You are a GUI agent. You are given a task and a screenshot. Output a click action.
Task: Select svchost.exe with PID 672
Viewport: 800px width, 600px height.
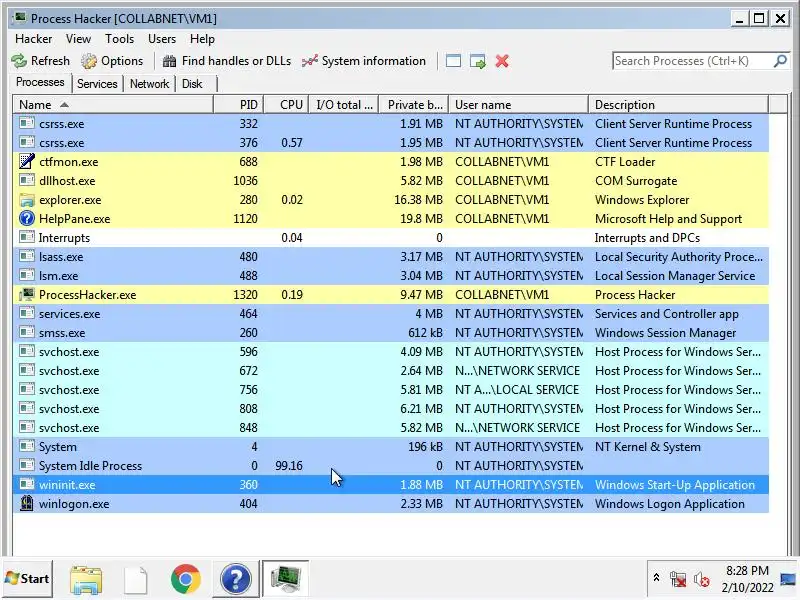(390, 370)
